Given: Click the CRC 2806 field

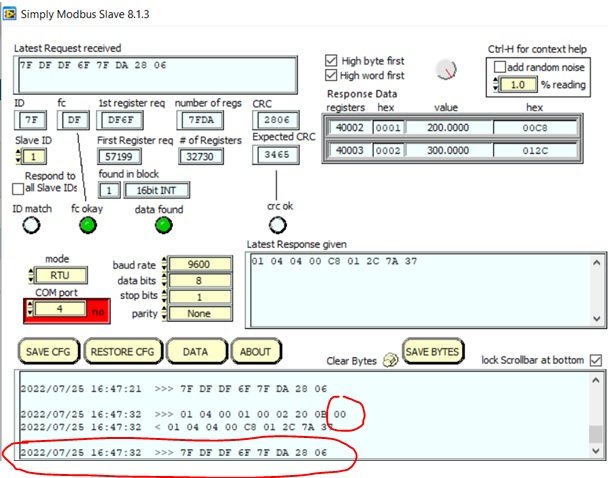Looking at the screenshot, I should (276, 120).
